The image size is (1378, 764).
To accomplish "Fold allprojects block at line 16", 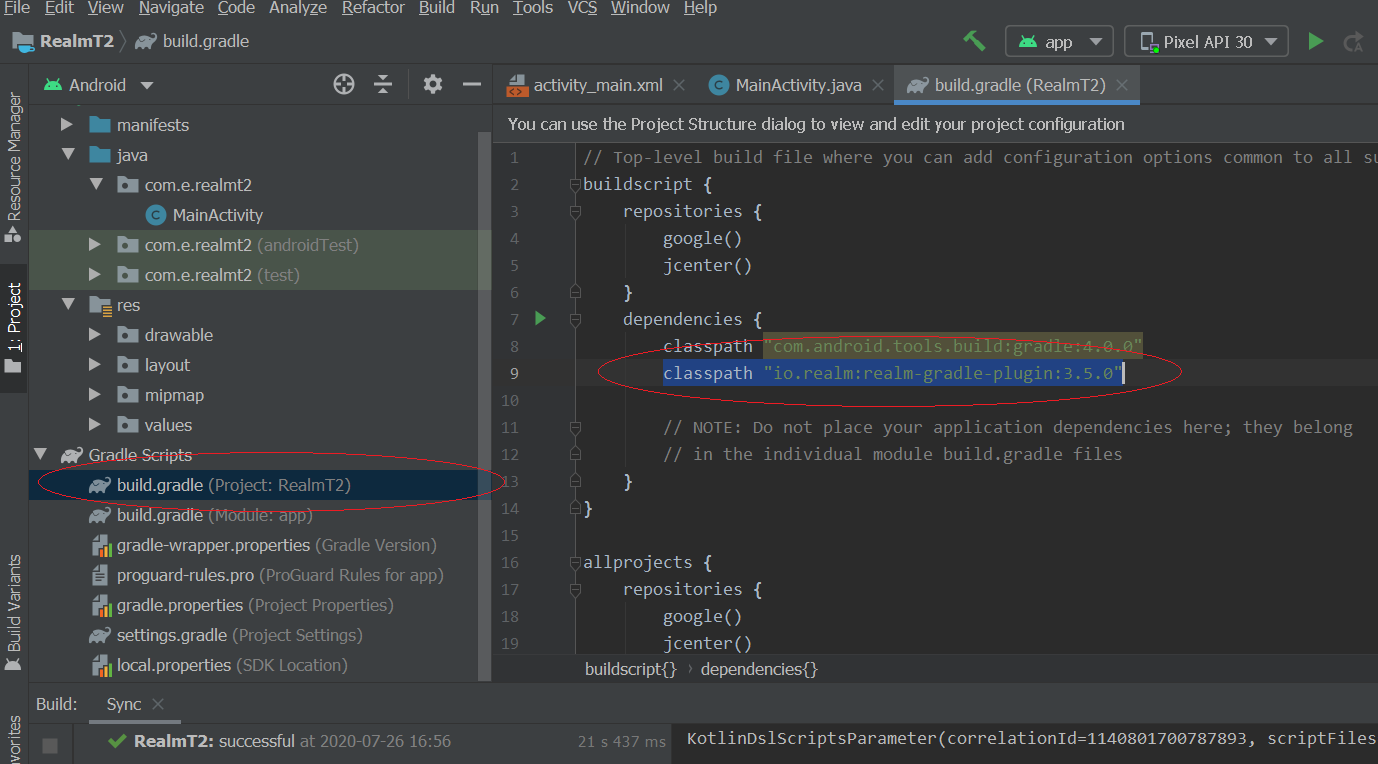I will (x=575, y=562).
